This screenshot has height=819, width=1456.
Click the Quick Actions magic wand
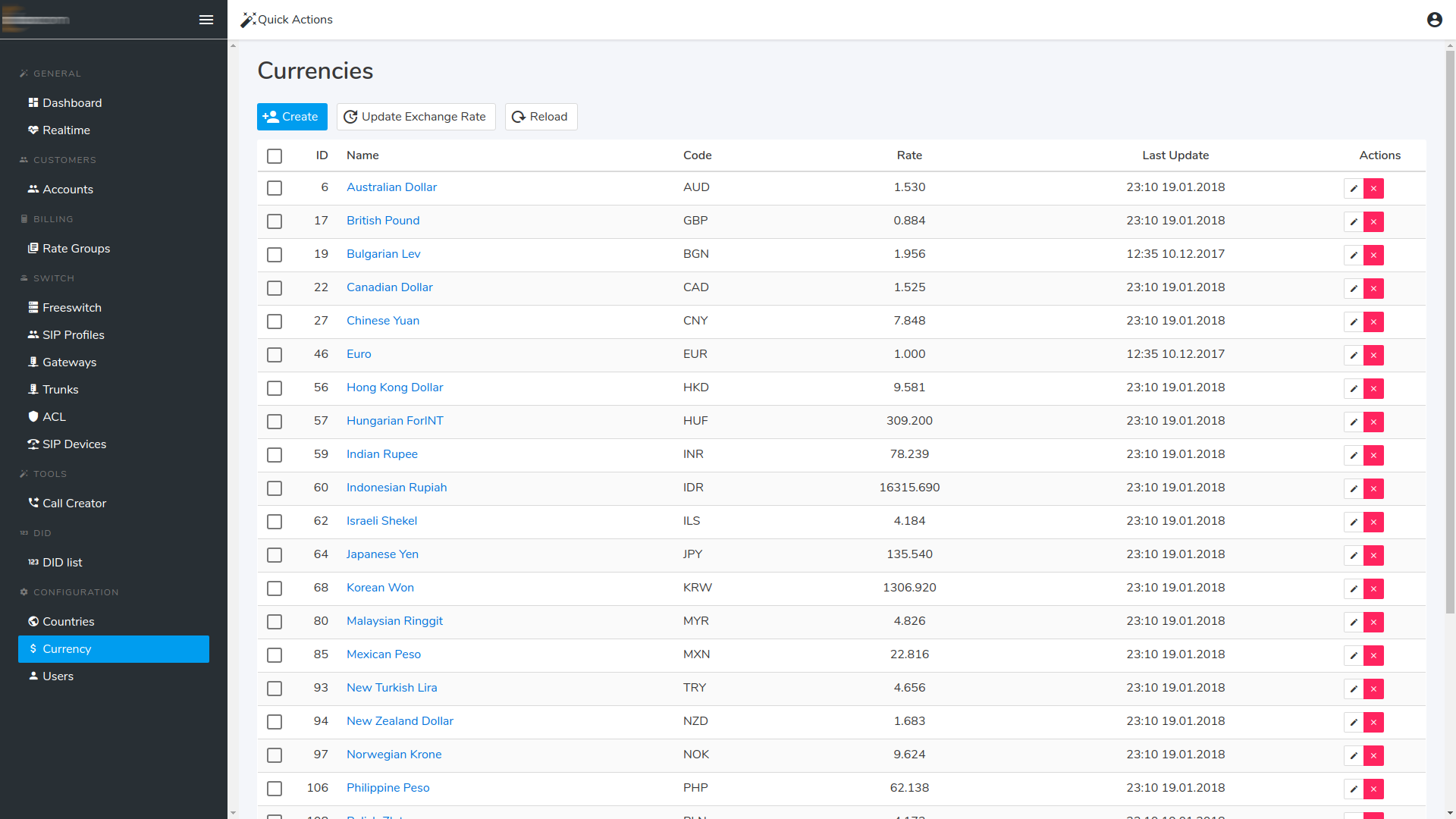pos(249,20)
